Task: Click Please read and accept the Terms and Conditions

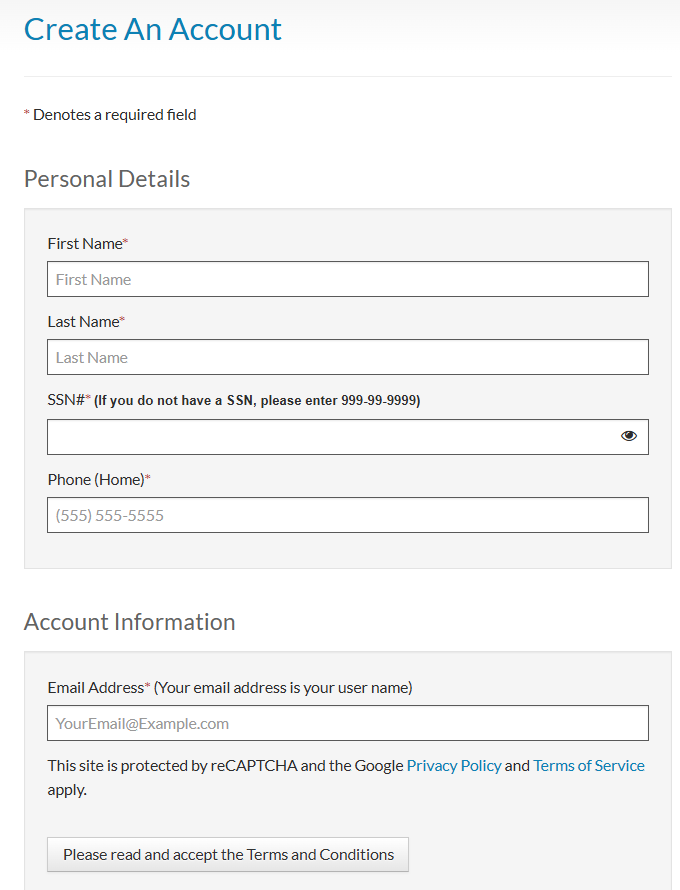Action: (x=228, y=854)
